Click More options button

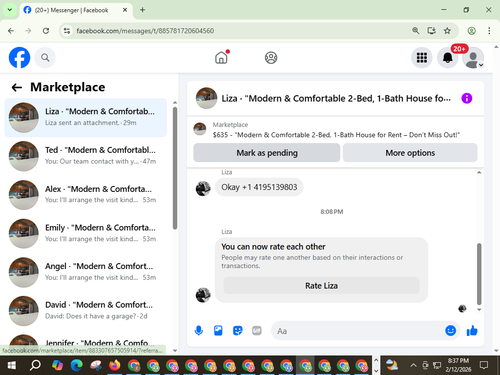[410, 153]
